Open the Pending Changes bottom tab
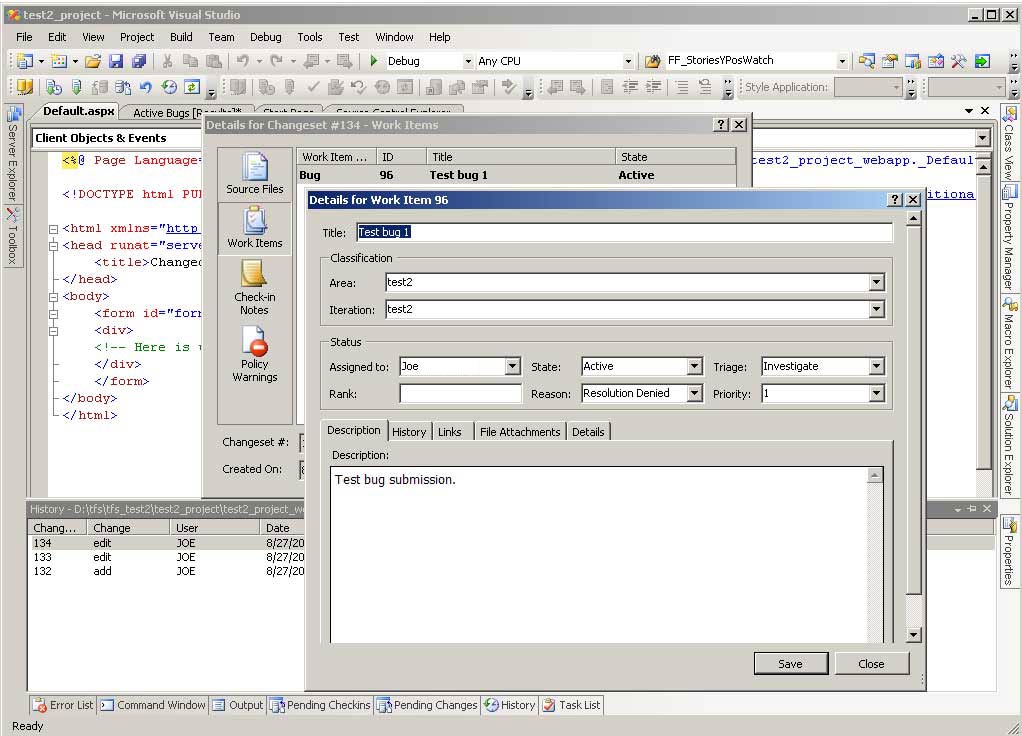This screenshot has height=736, width=1022. [428, 705]
